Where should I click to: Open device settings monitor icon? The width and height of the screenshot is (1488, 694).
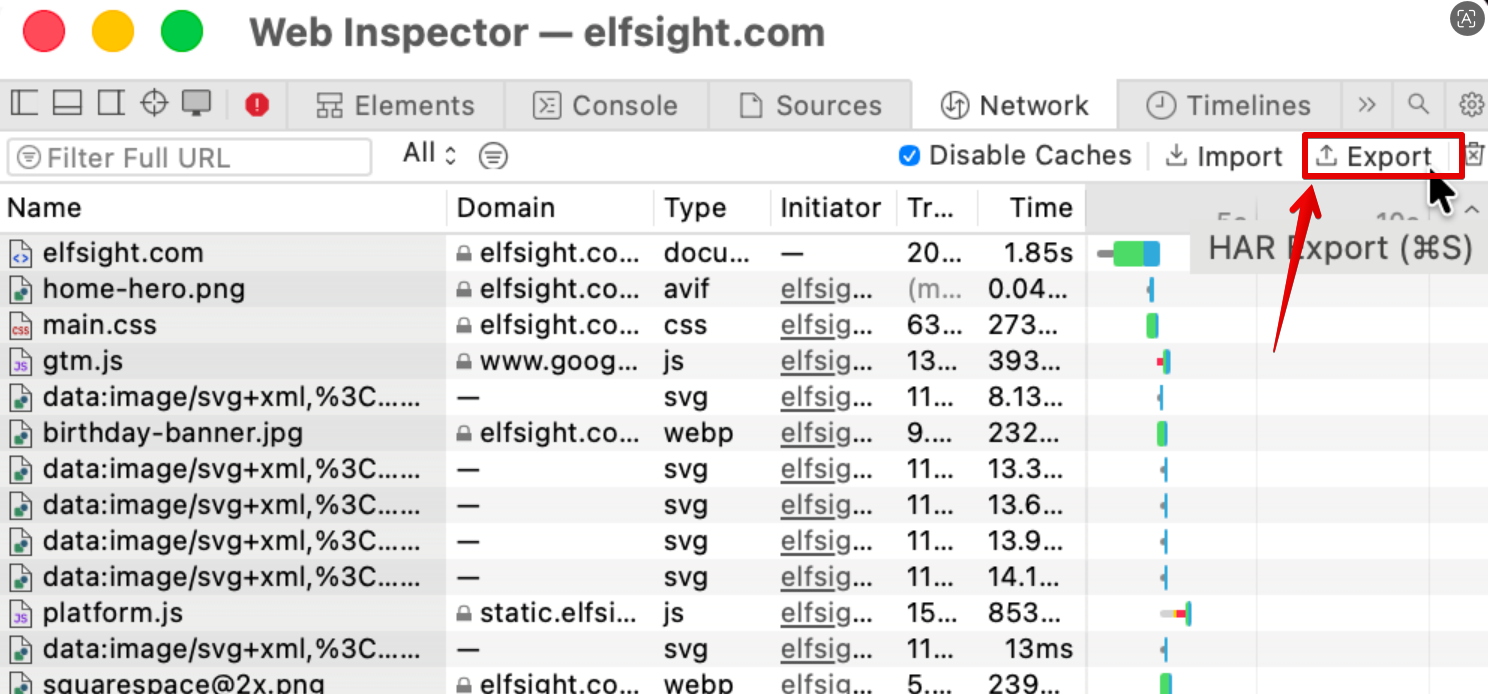pyautogui.click(x=196, y=103)
